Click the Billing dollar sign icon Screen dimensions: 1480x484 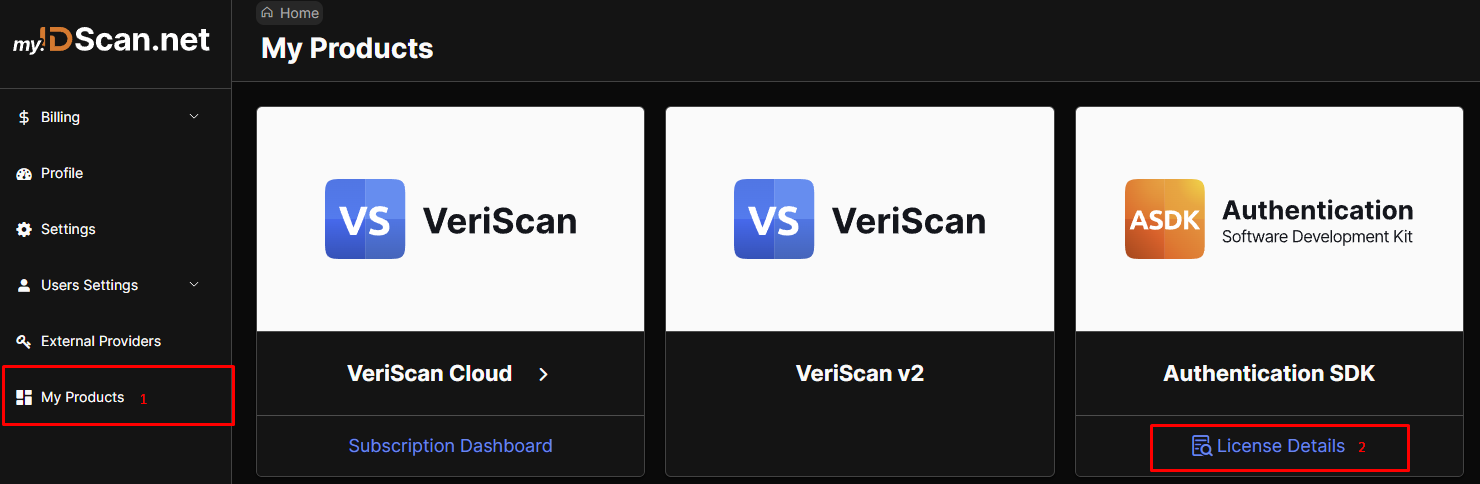(24, 117)
